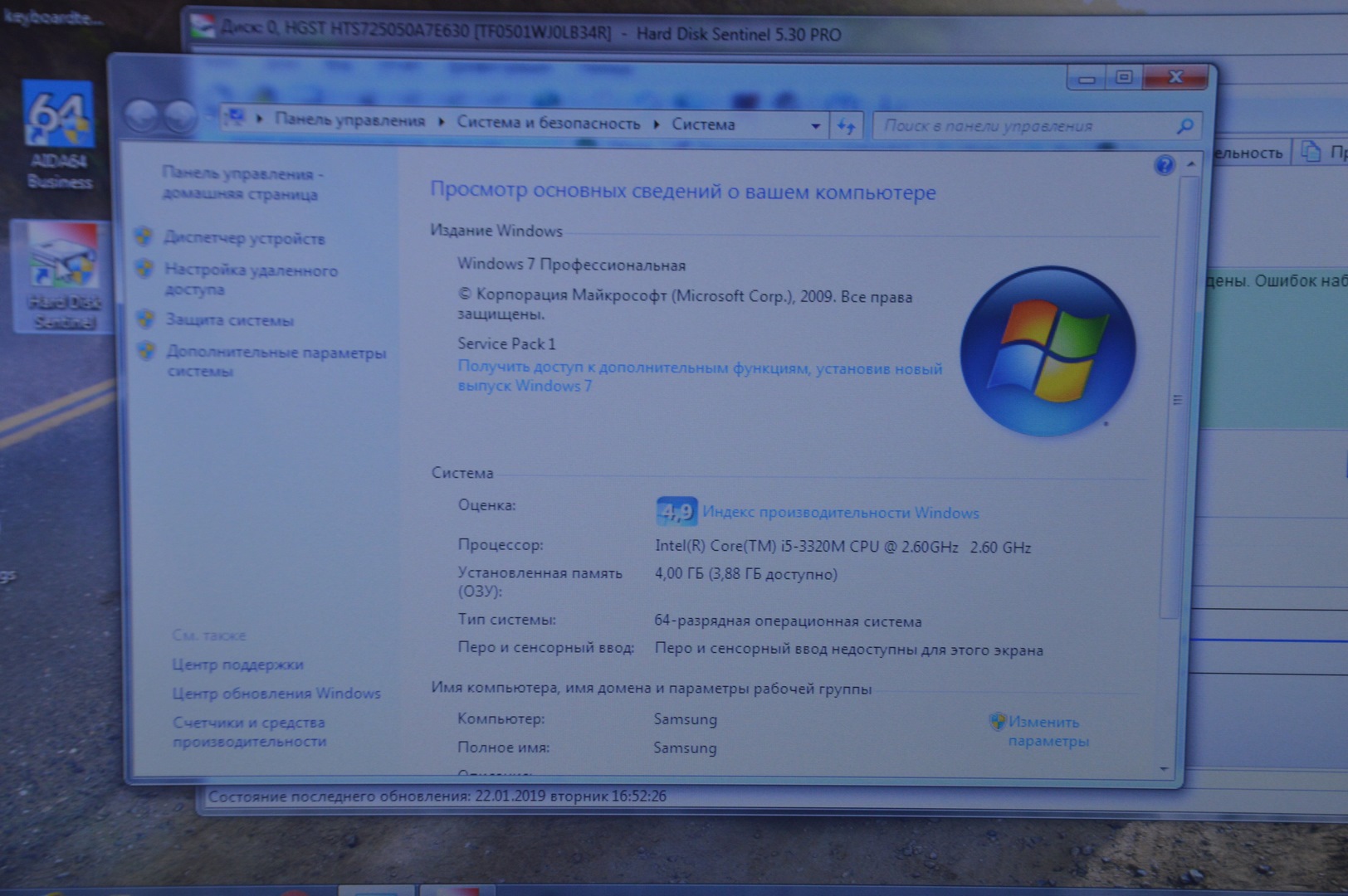Open Дополнительные параметры системы link
1348x896 pixels.
(276, 361)
